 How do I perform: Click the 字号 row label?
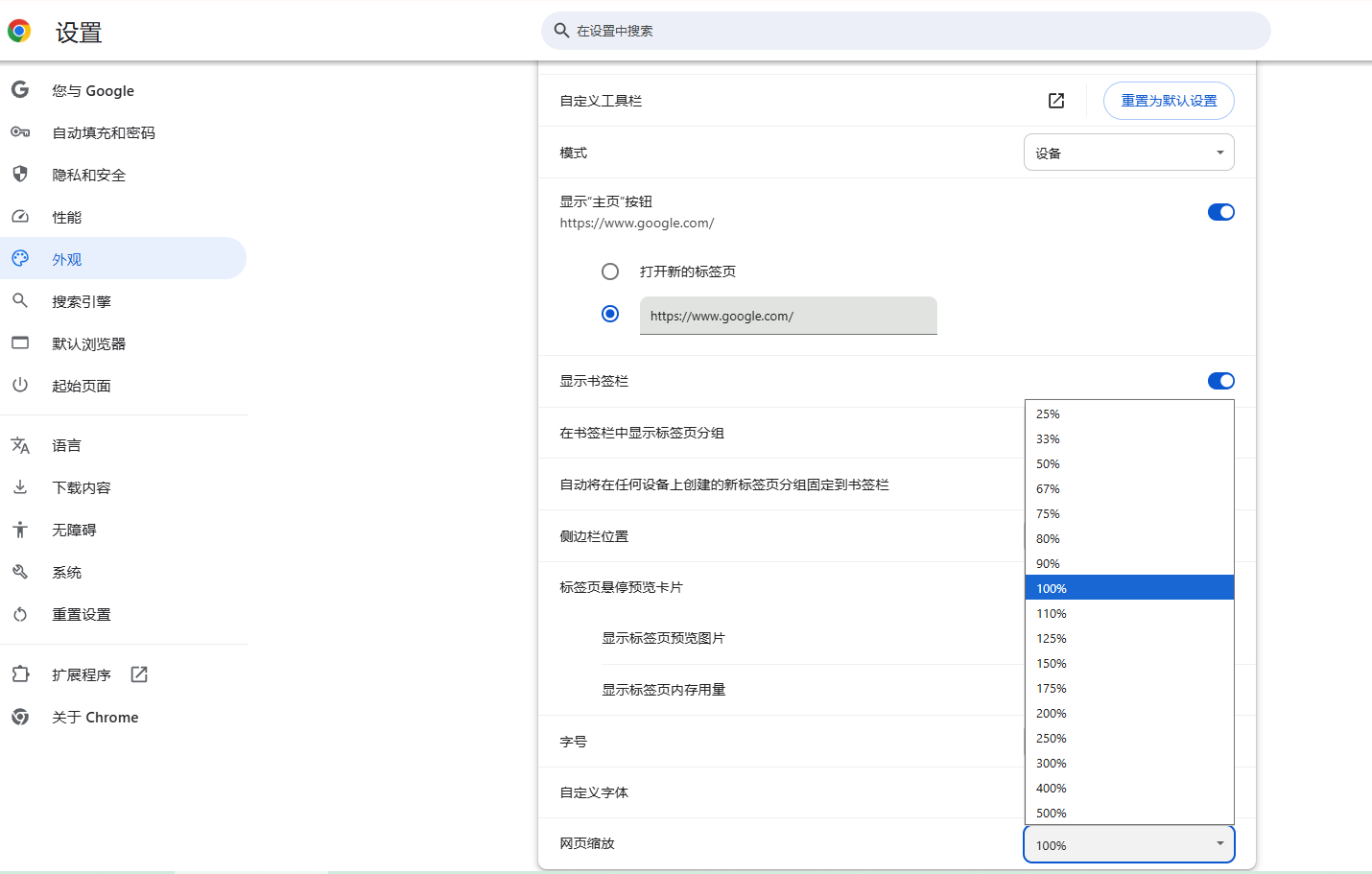[573, 742]
